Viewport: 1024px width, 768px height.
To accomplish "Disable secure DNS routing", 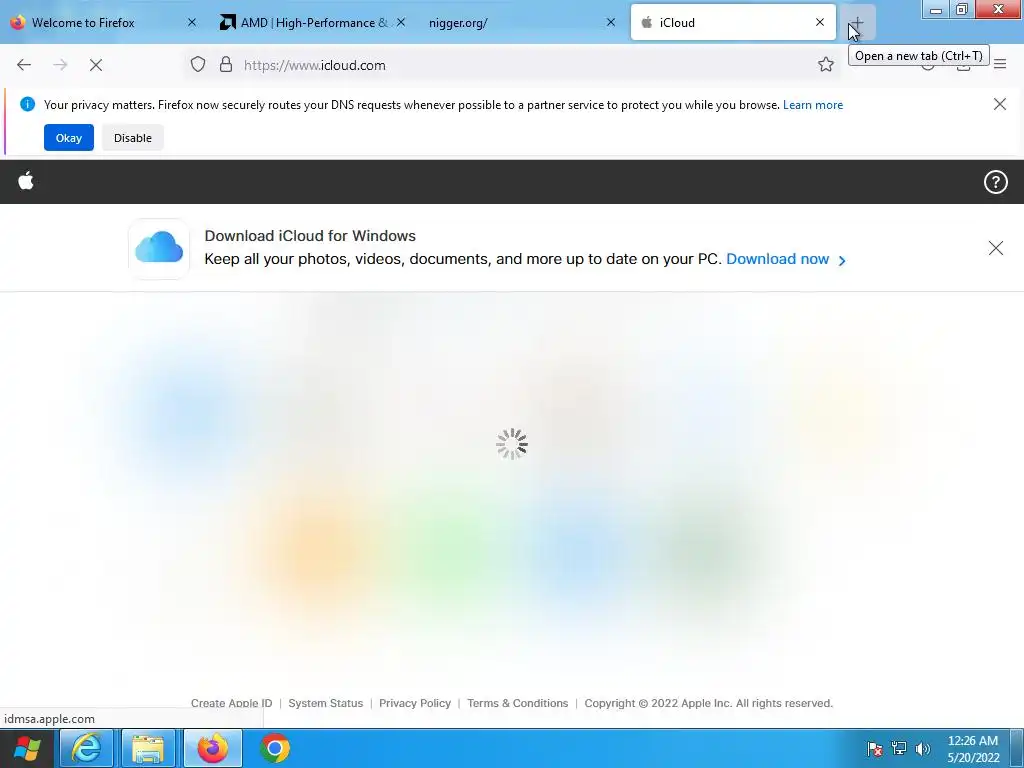I will tap(133, 138).
